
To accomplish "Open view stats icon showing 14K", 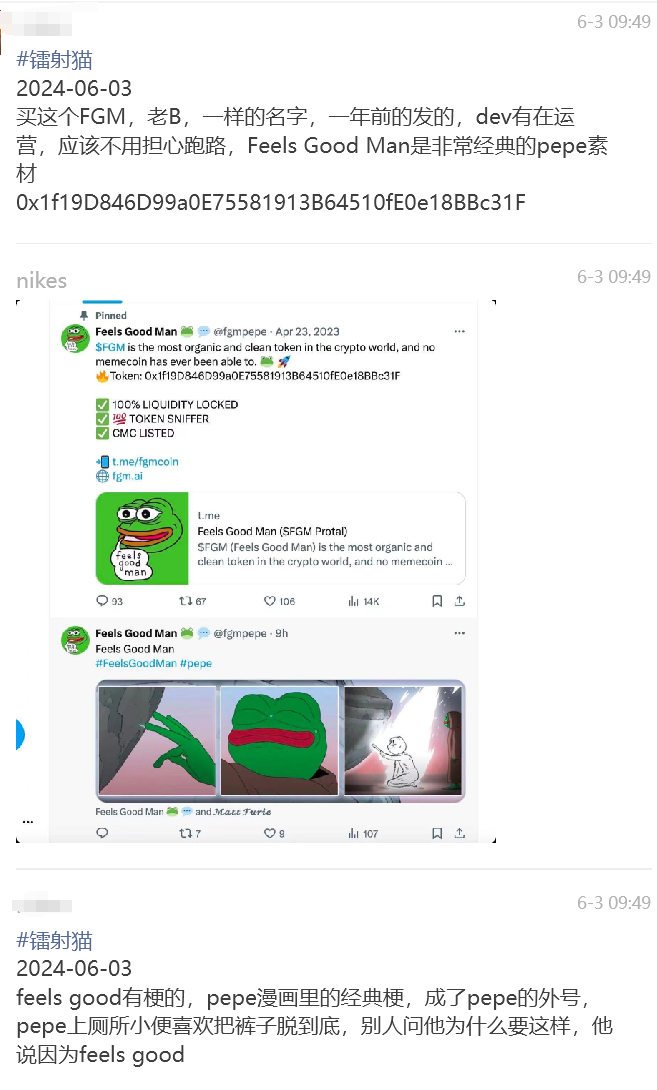I will pyautogui.click(x=353, y=601).
